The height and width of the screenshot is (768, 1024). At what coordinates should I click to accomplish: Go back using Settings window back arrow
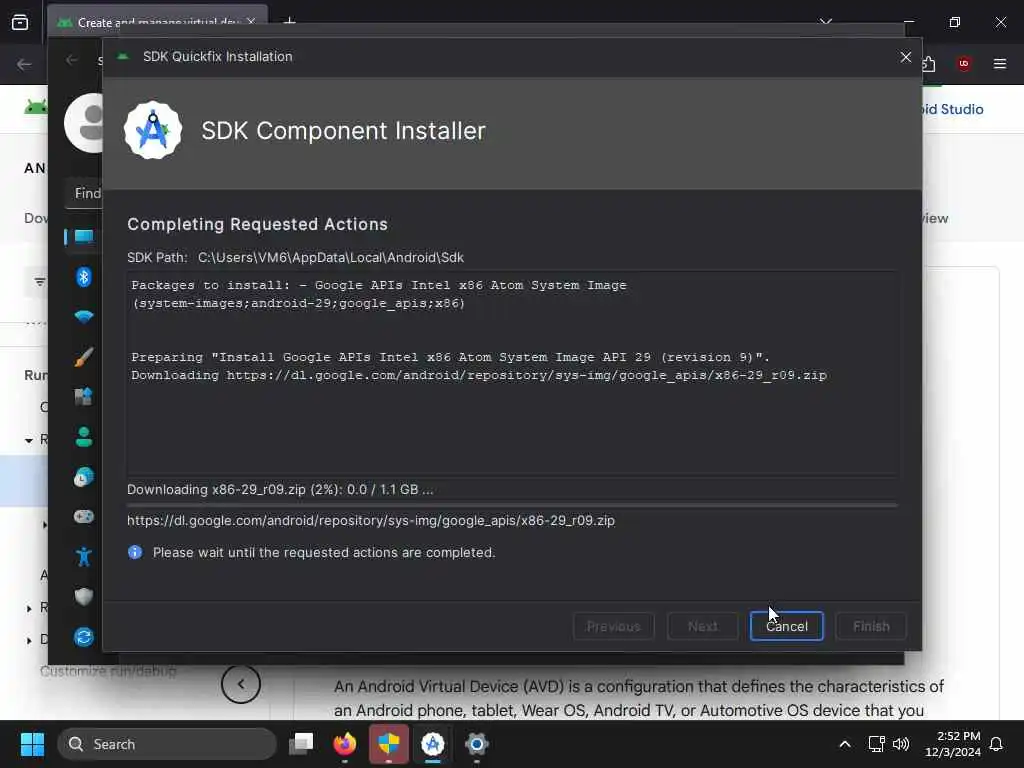coord(72,61)
